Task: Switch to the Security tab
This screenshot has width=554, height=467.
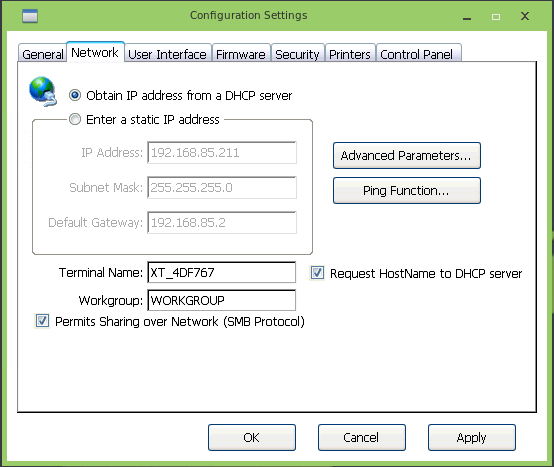Action: click(297, 54)
